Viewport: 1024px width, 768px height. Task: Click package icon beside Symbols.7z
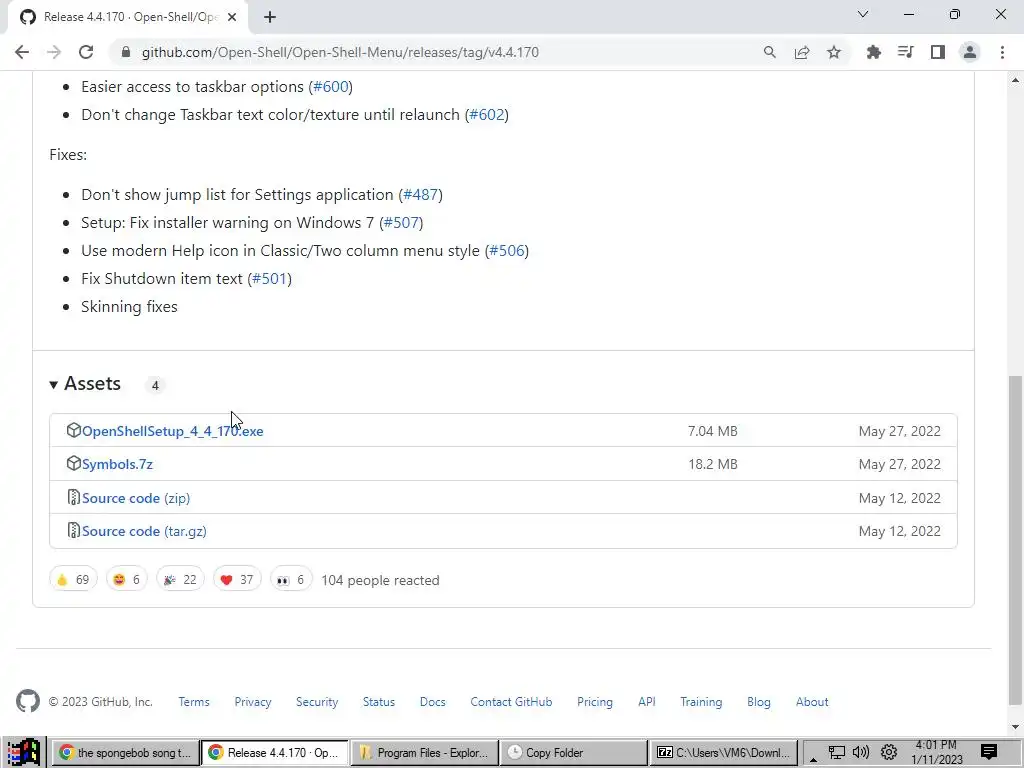(x=73, y=464)
